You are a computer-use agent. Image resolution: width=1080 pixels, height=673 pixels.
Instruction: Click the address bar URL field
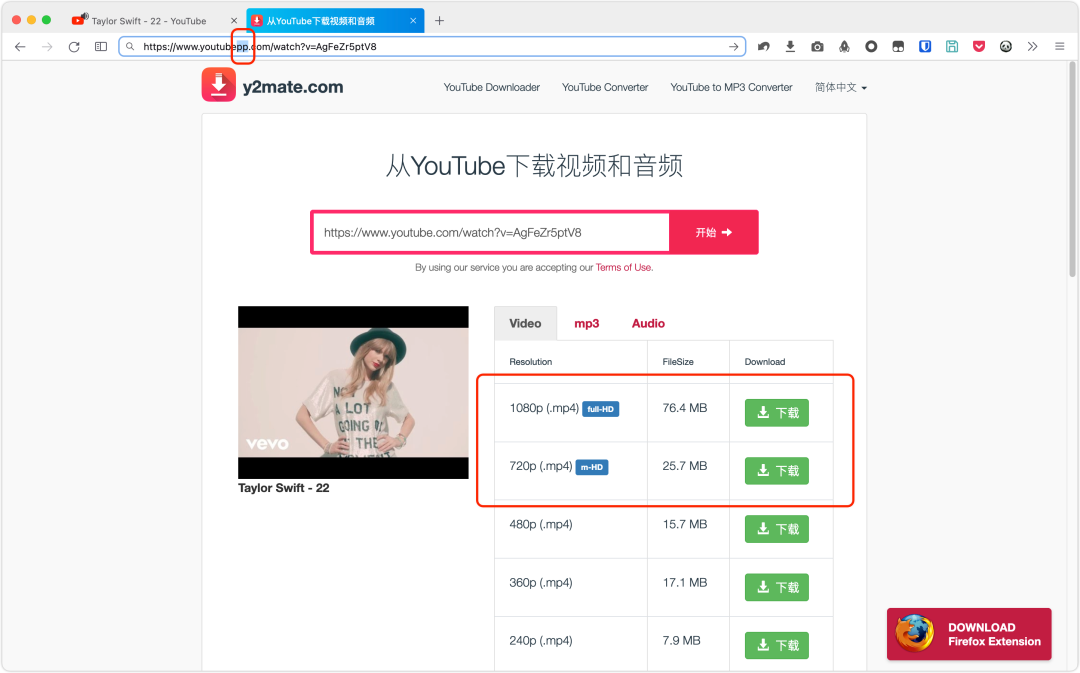(432, 47)
